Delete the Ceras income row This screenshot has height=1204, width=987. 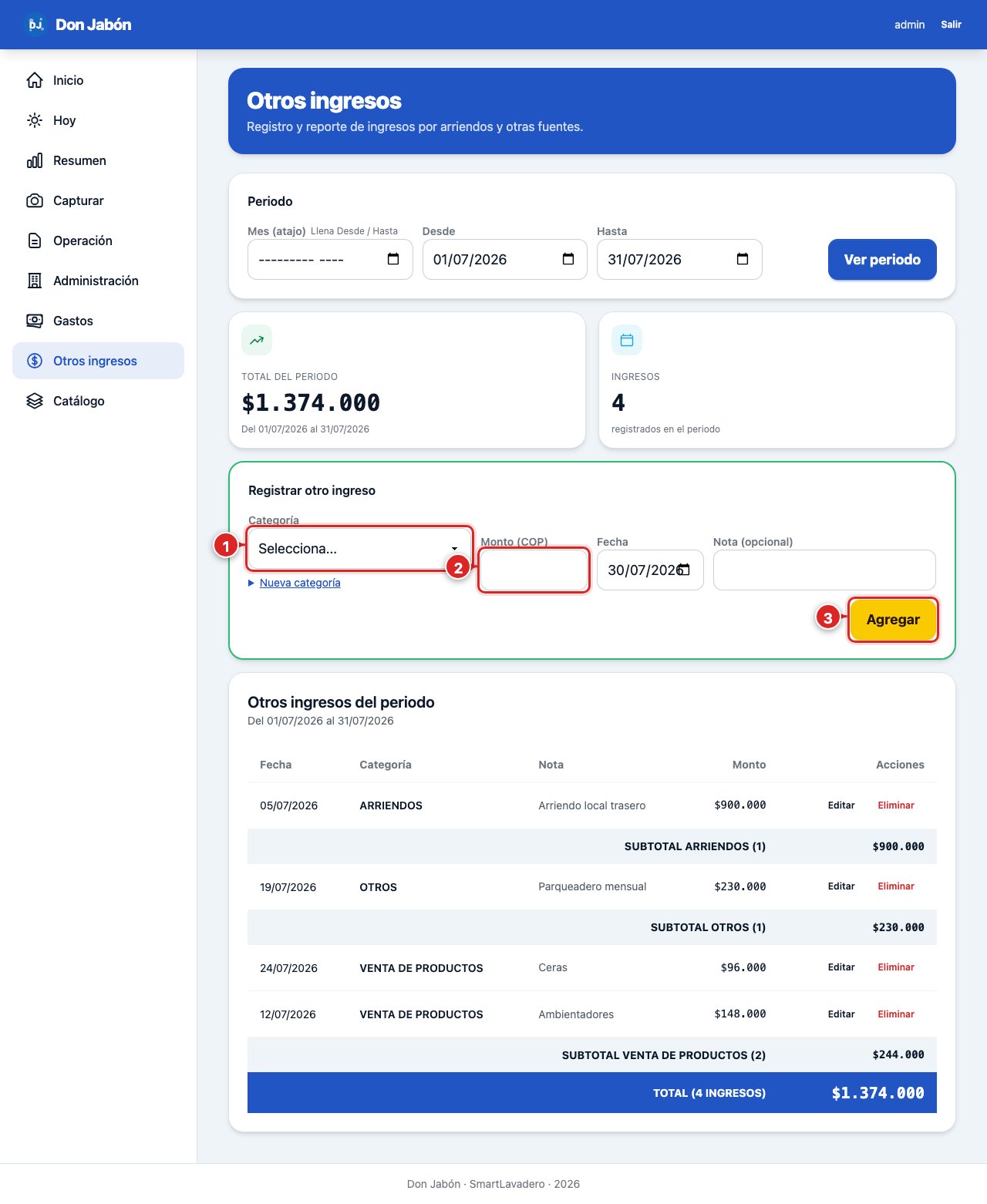[896, 967]
